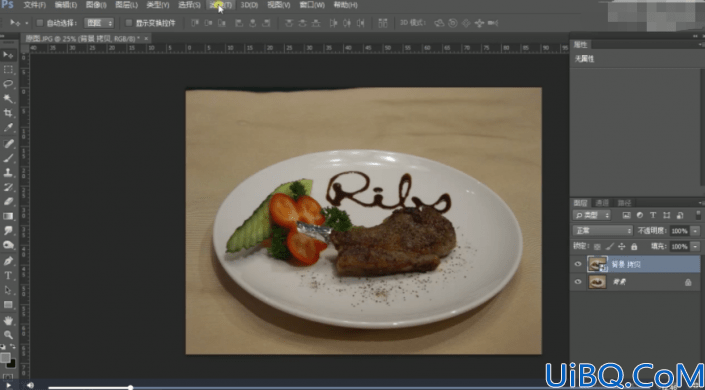The width and height of the screenshot is (705, 390).
Task: Click the video progress slider handle
Action: [130, 387]
